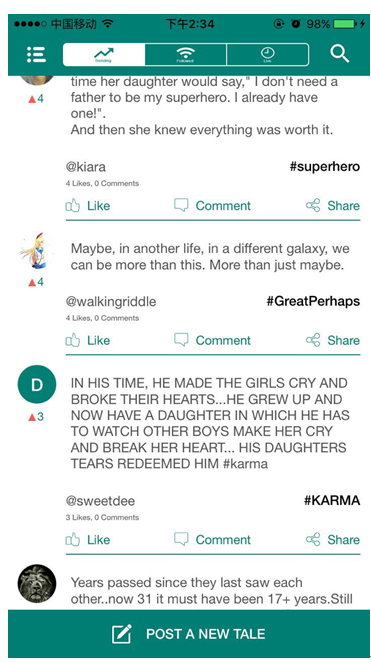Click the share icon under #KARMA tale

(x=313, y=540)
